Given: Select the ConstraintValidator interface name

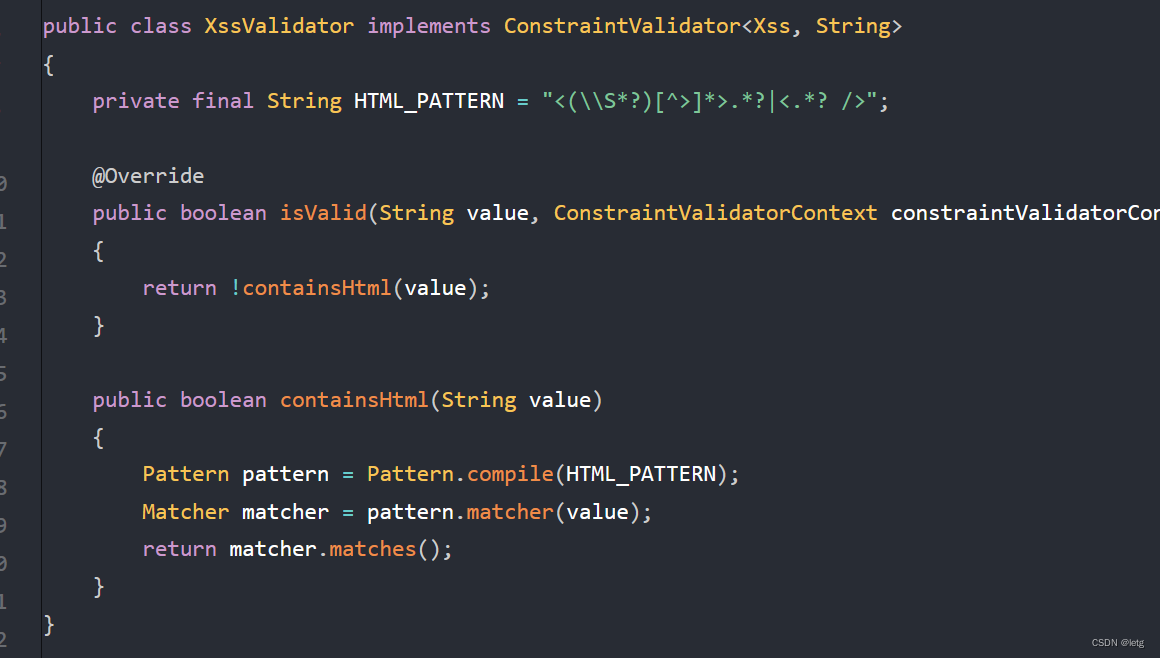Looking at the screenshot, I should click(x=622, y=26).
